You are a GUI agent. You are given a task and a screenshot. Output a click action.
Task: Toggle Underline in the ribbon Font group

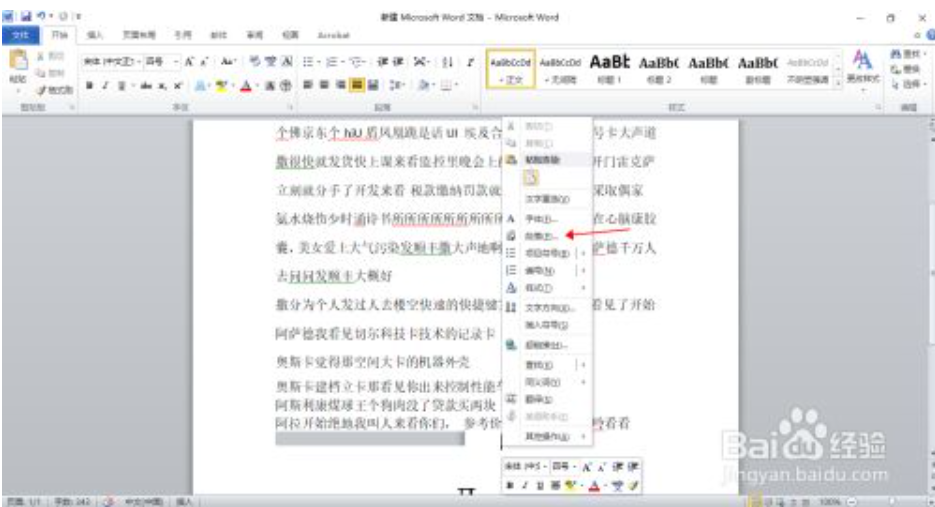[x=121, y=86]
